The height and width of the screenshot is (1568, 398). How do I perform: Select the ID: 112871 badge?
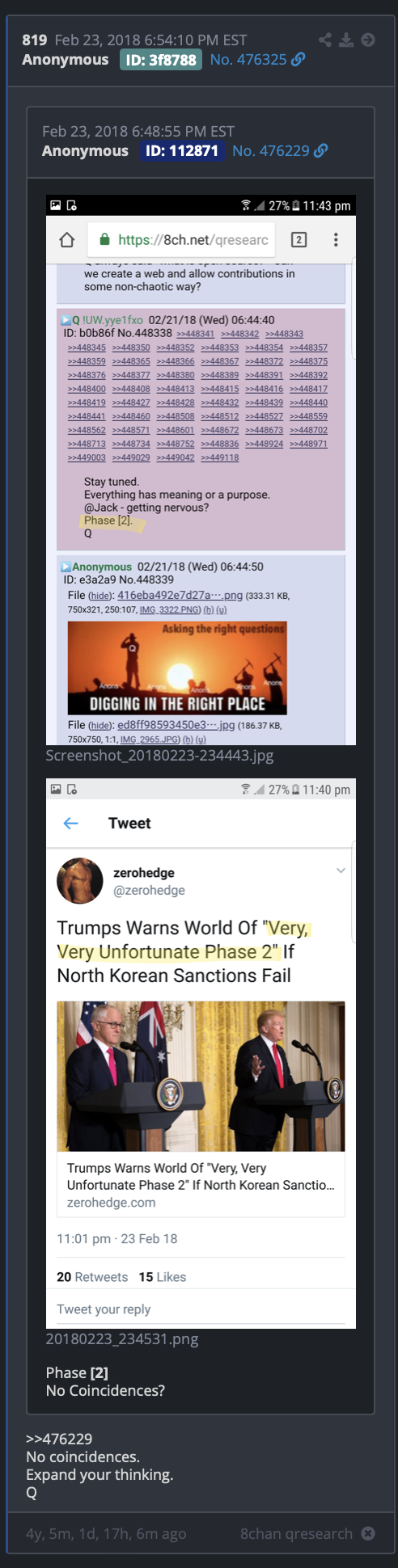(182, 151)
